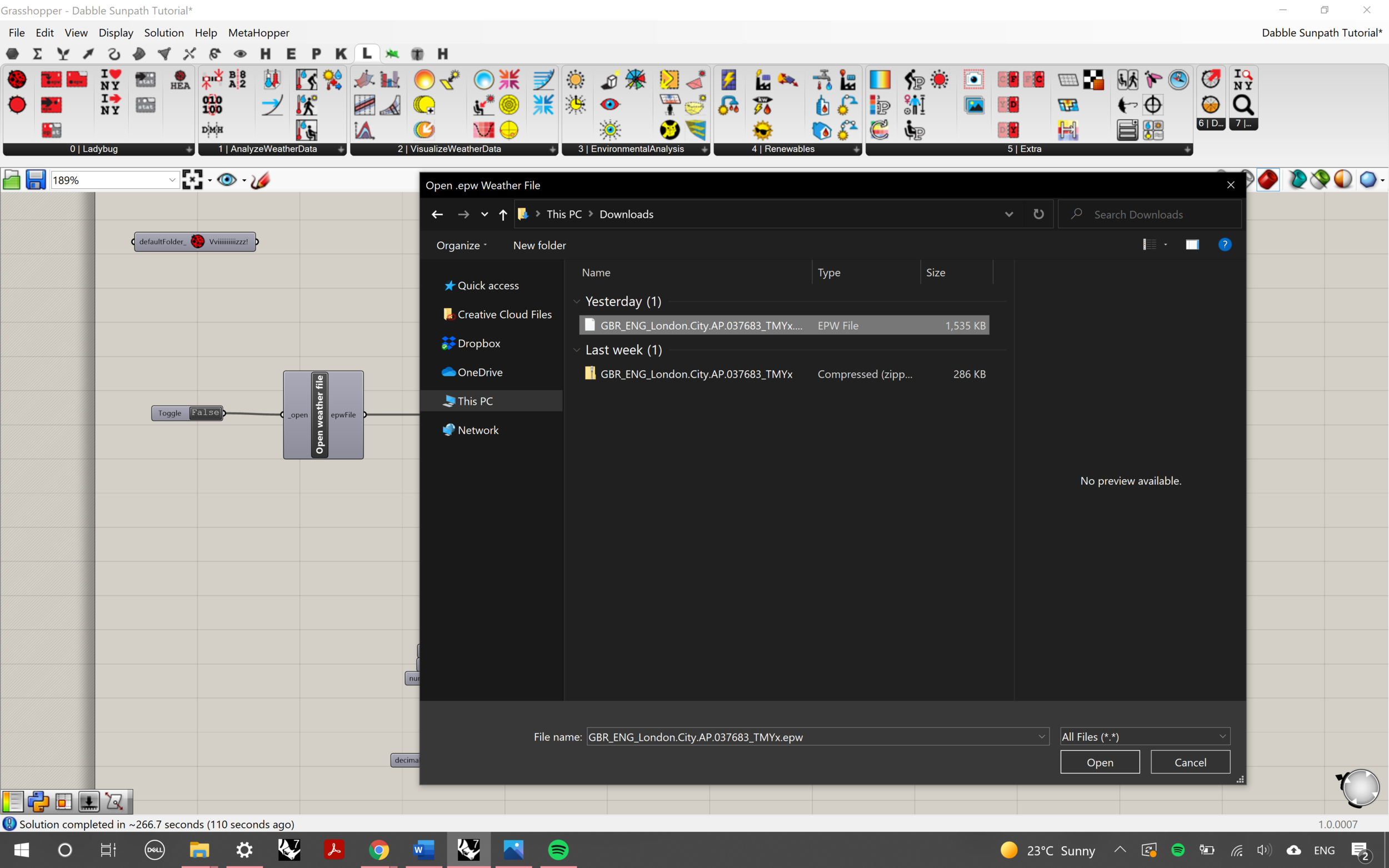Open the zoom percentage 189% dropdown
Screen dimensions: 1389x868
tap(172, 180)
